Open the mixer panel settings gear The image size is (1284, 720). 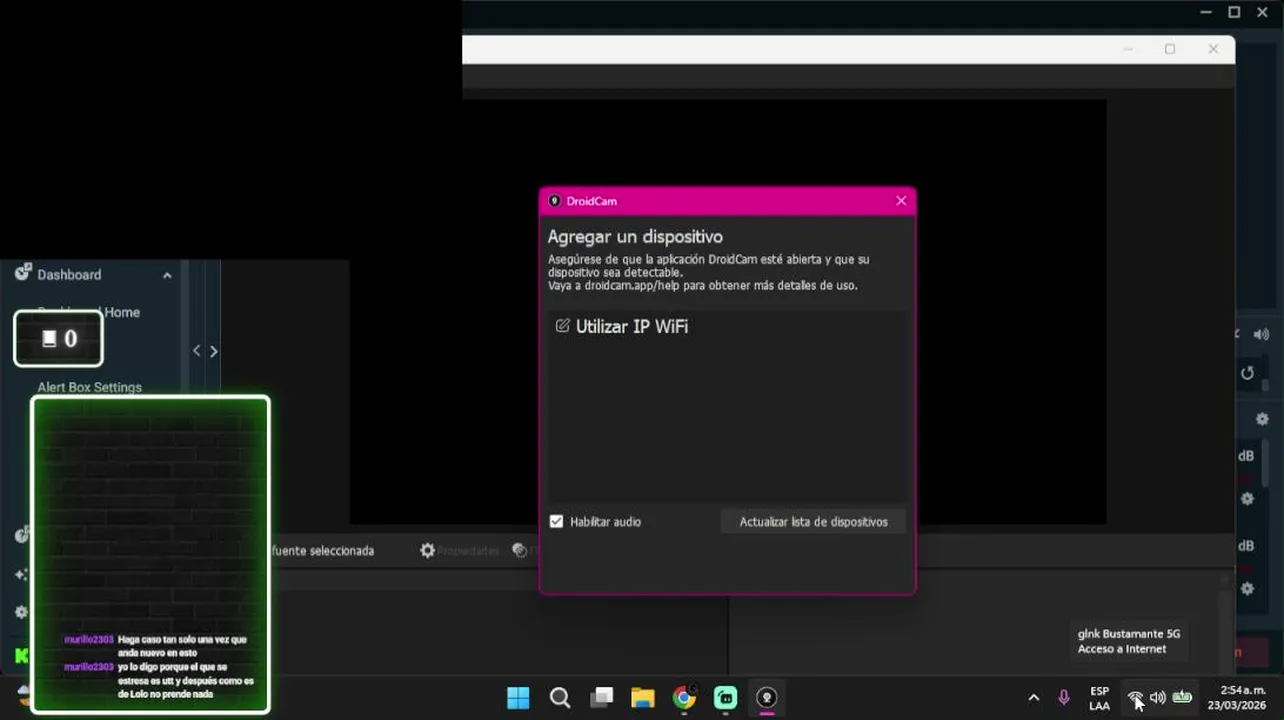(x=1262, y=419)
